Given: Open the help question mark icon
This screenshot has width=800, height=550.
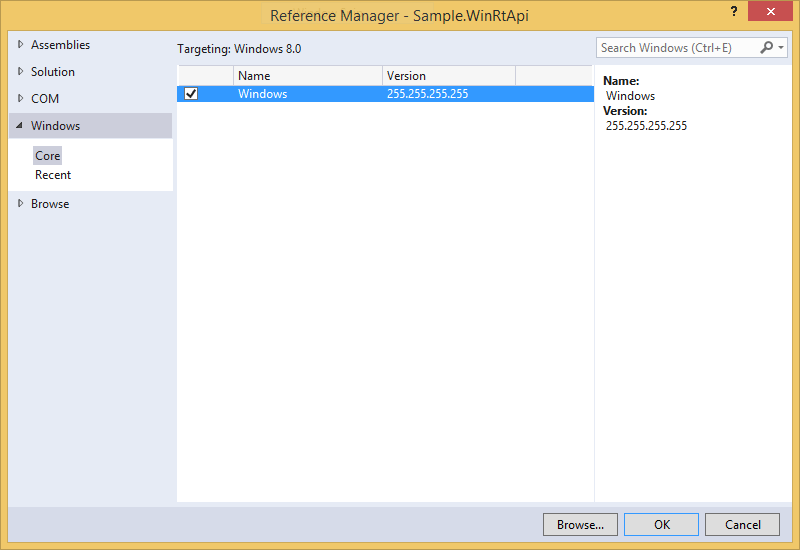Looking at the screenshot, I should [x=734, y=11].
